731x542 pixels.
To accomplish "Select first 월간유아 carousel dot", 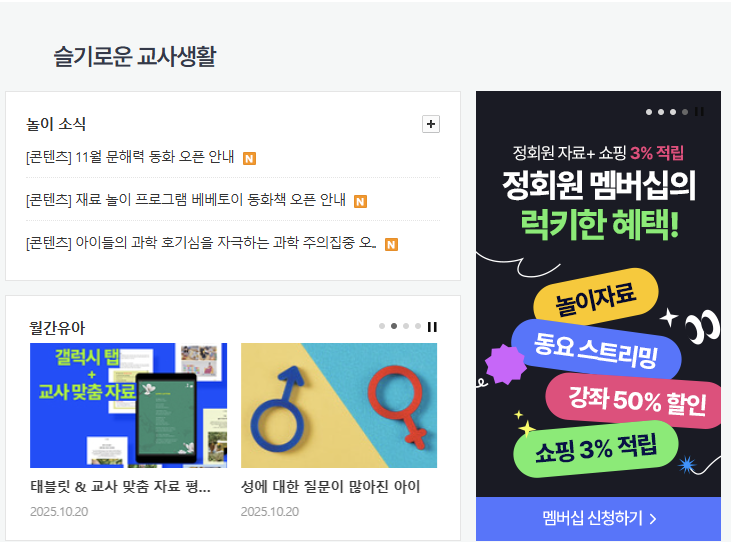I will [382, 326].
